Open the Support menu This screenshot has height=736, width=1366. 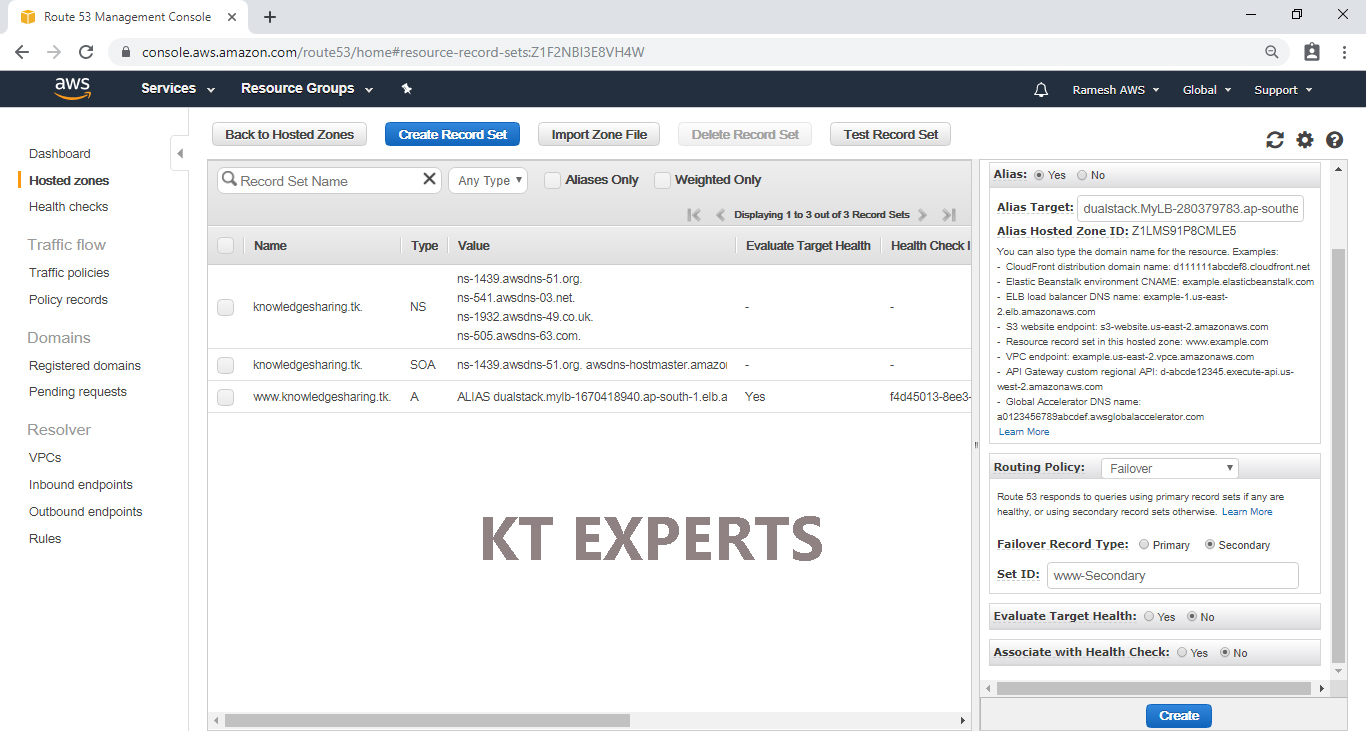pos(1283,90)
